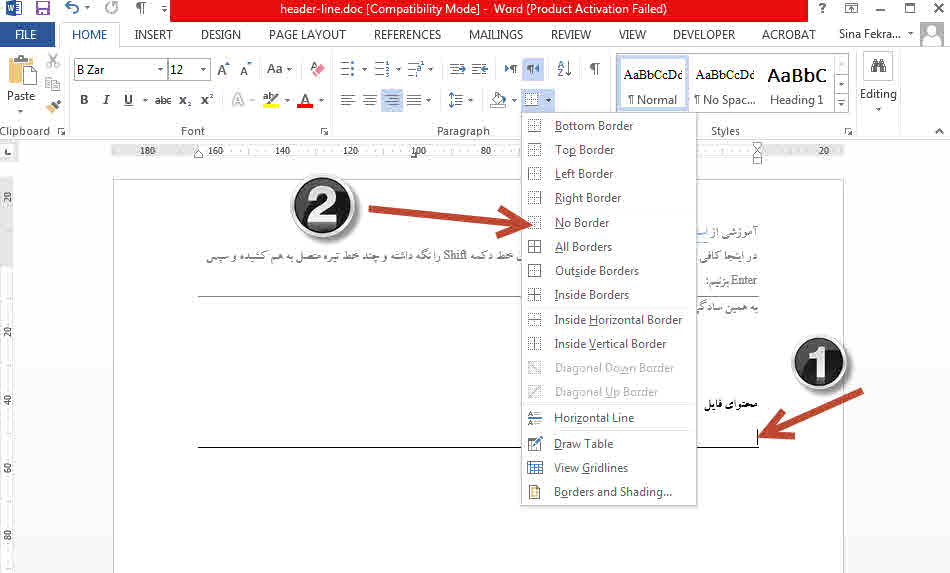The width and height of the screenshot is (950, 573).
Task: Open the font name dropdown
Action: click(x=160, y=70)
